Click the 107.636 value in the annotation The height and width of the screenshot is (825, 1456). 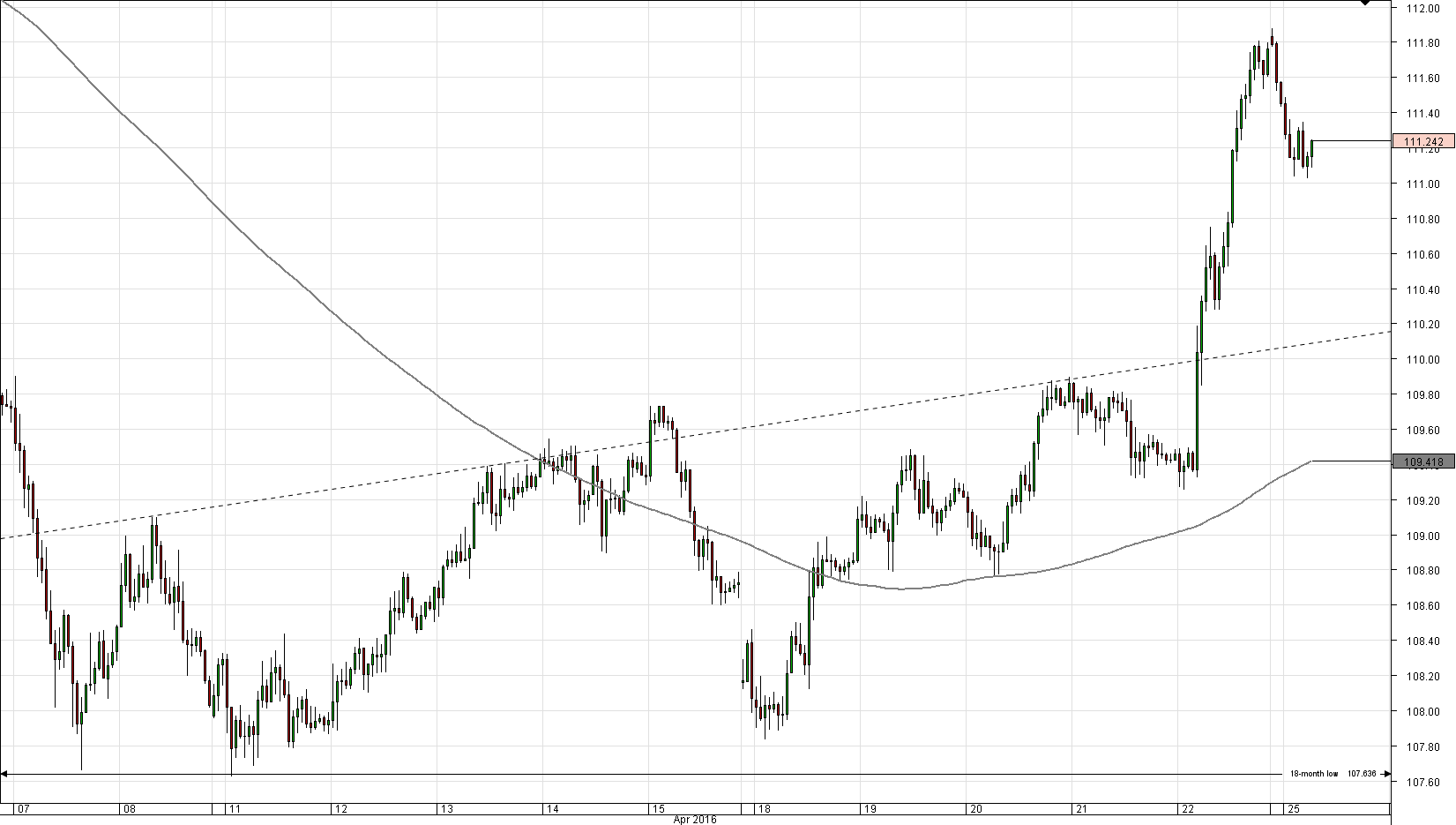pos(1361,774)
